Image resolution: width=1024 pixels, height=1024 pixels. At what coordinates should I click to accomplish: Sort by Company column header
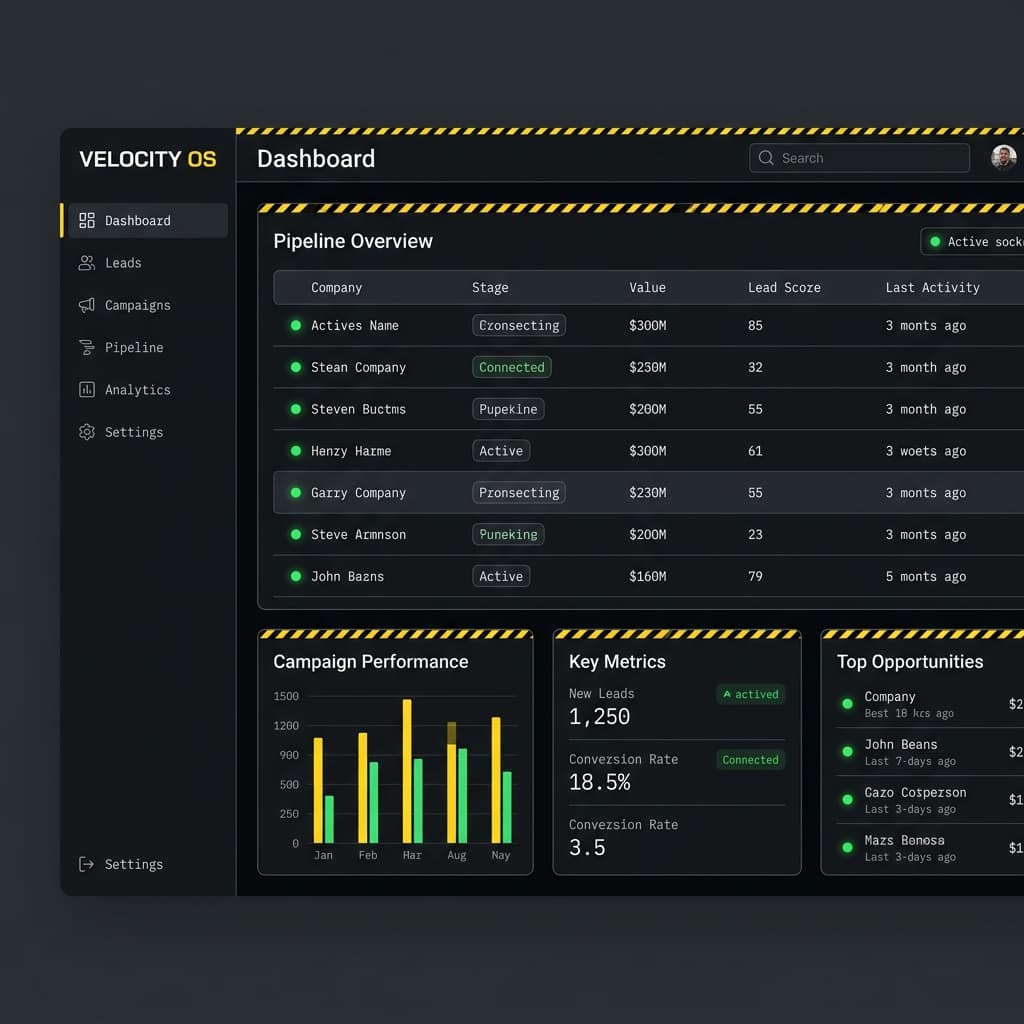click(336, 287)
